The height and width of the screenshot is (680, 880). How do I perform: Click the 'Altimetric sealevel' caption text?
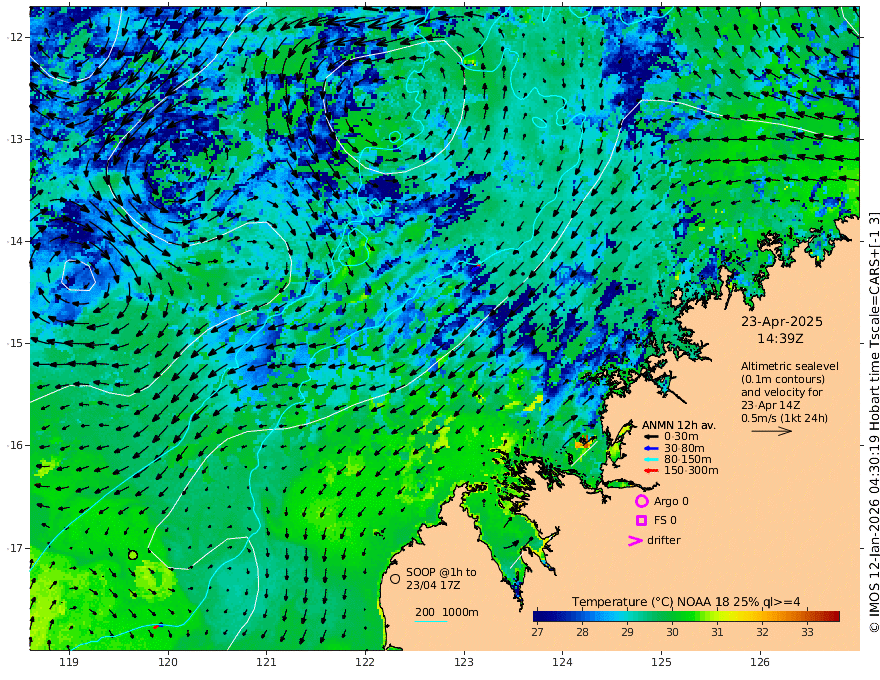(790, 366)
